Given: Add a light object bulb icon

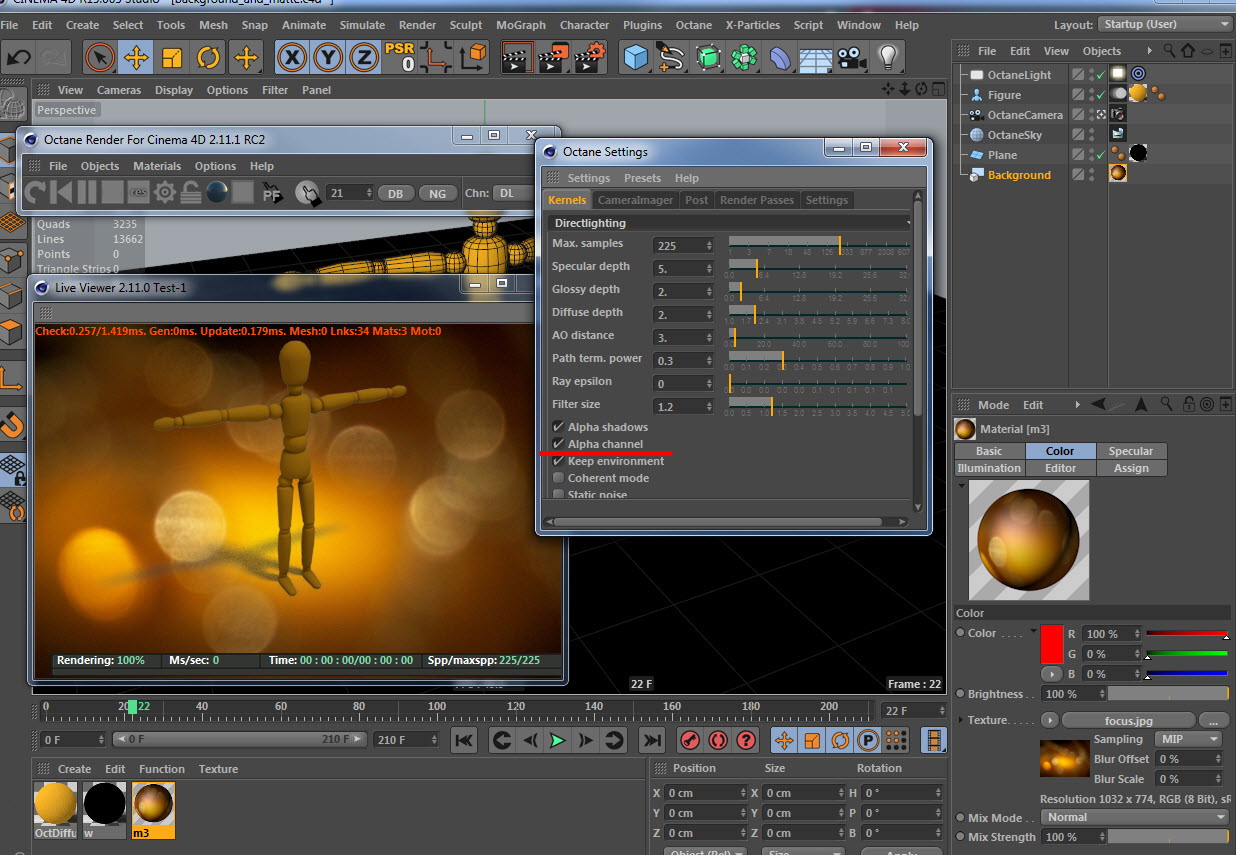Looking at the screenshot, I should (x=886, y=57).
